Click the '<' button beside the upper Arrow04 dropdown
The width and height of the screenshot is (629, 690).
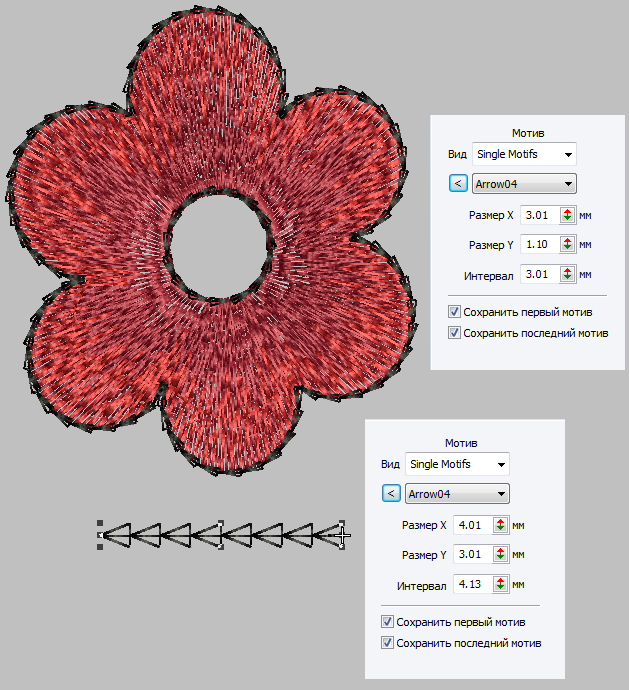click(x=457, y=183)
